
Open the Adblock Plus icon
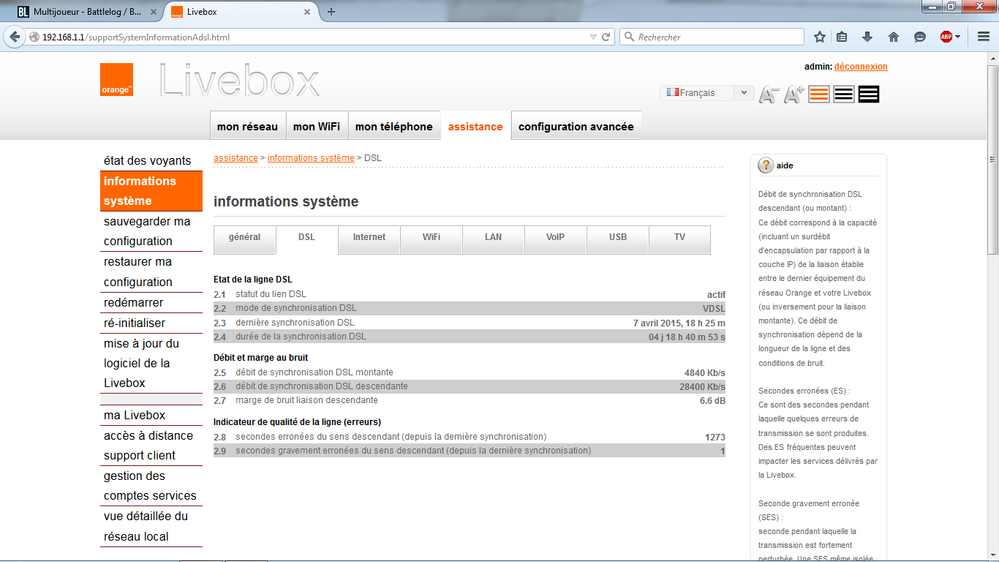946,37
